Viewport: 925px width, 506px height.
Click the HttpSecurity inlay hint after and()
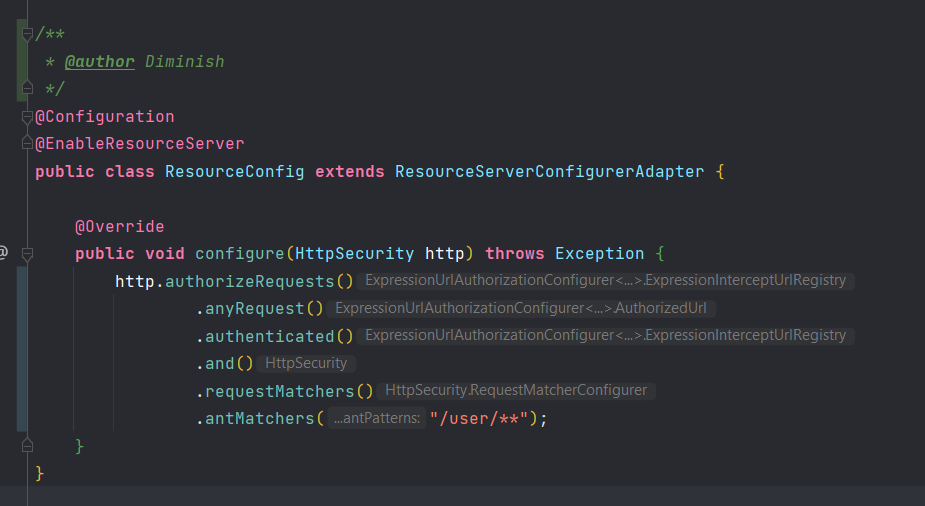[306, 363]
